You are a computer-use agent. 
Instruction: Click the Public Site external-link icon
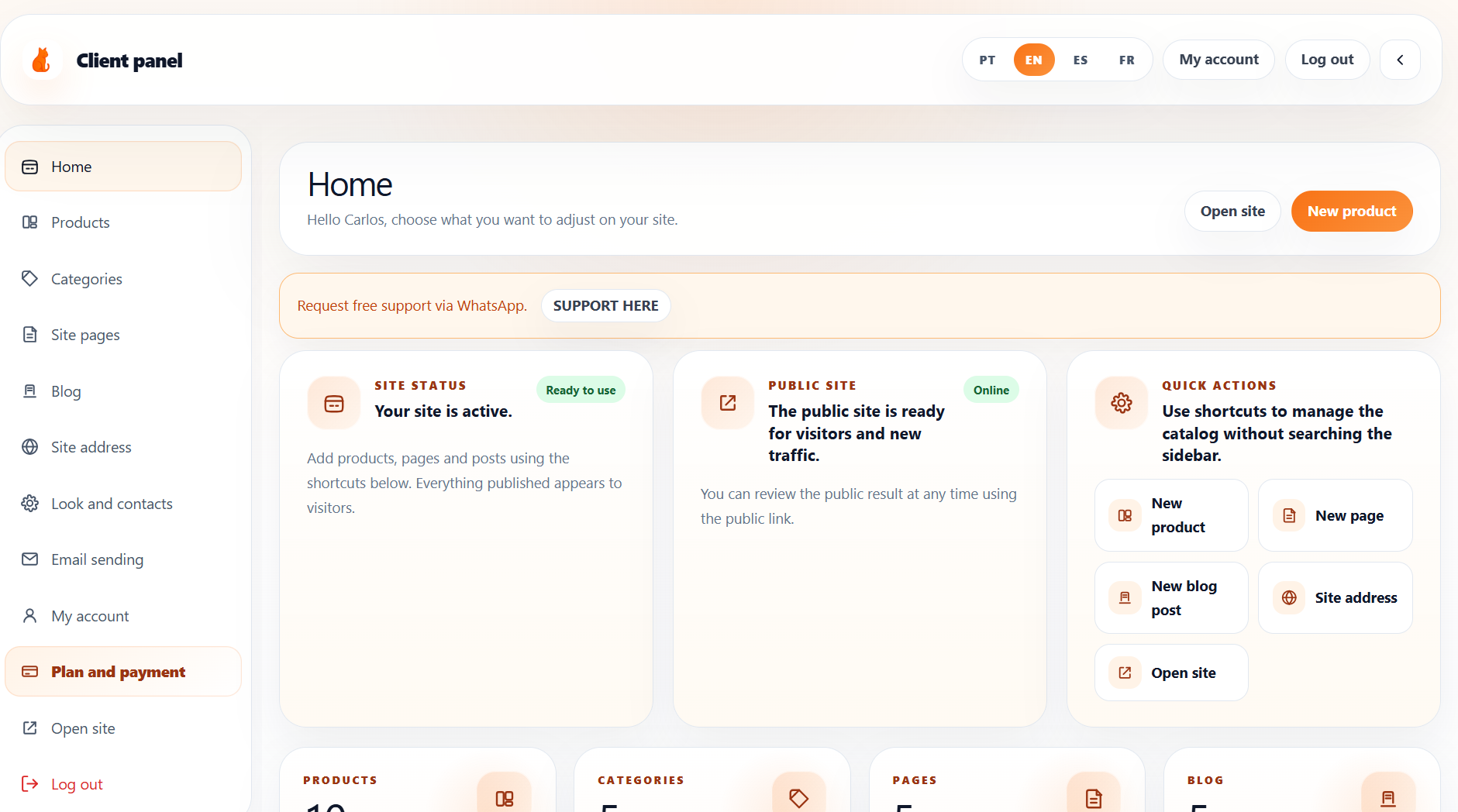[728, 403]
